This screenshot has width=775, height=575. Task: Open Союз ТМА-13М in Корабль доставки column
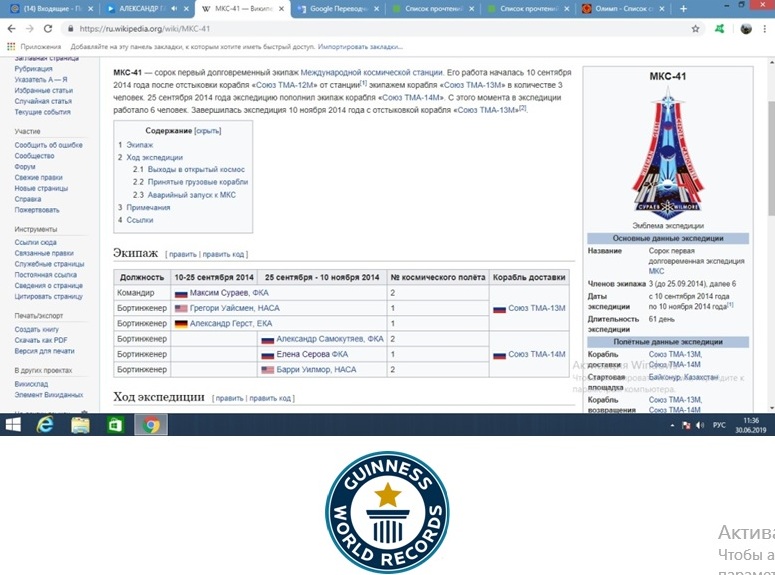[537, 308]
